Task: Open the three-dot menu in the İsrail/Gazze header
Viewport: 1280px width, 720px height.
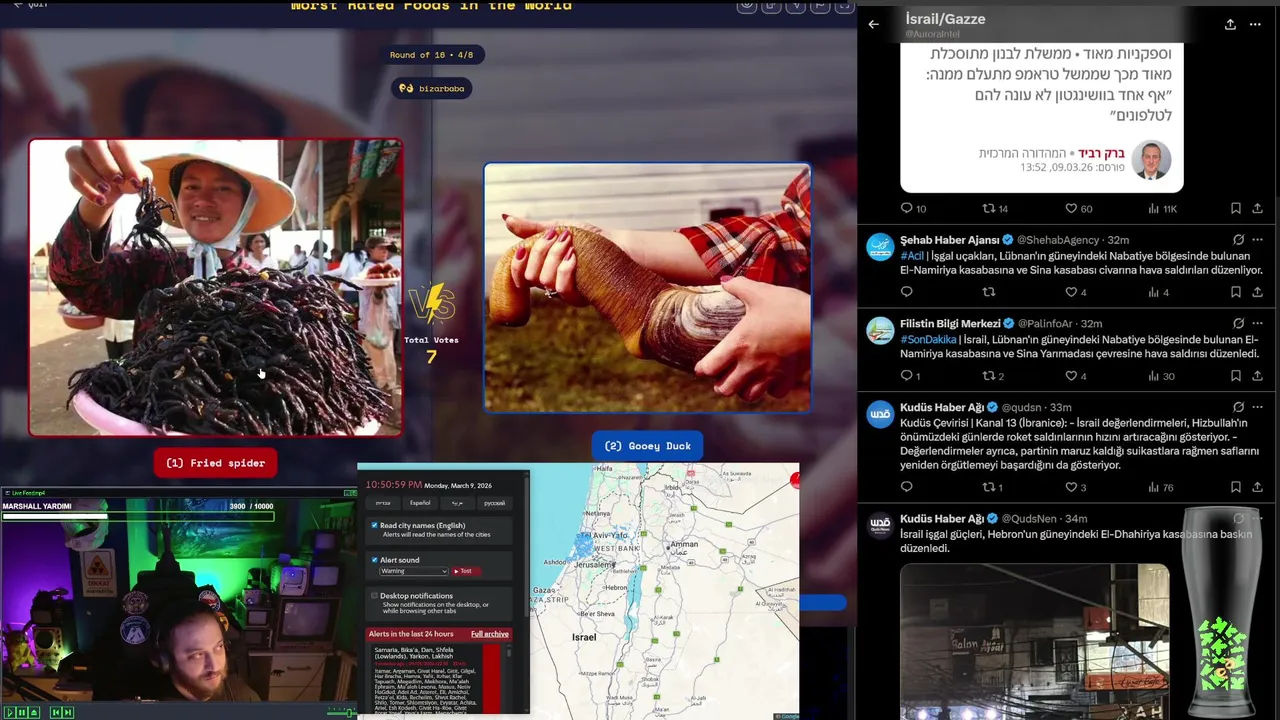Action: [1255, 24]
